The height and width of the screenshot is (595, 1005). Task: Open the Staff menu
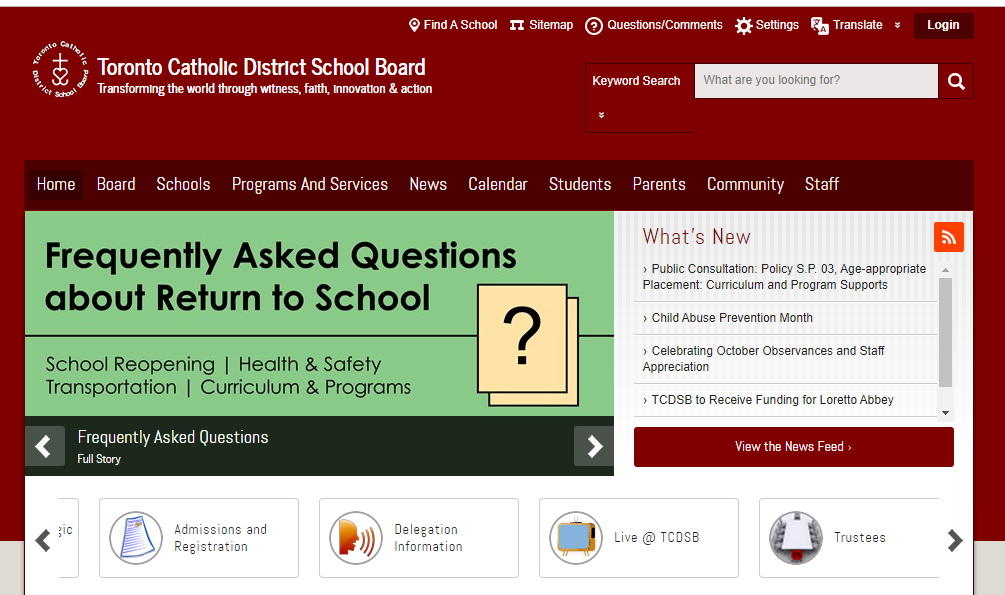pos(822,185)
